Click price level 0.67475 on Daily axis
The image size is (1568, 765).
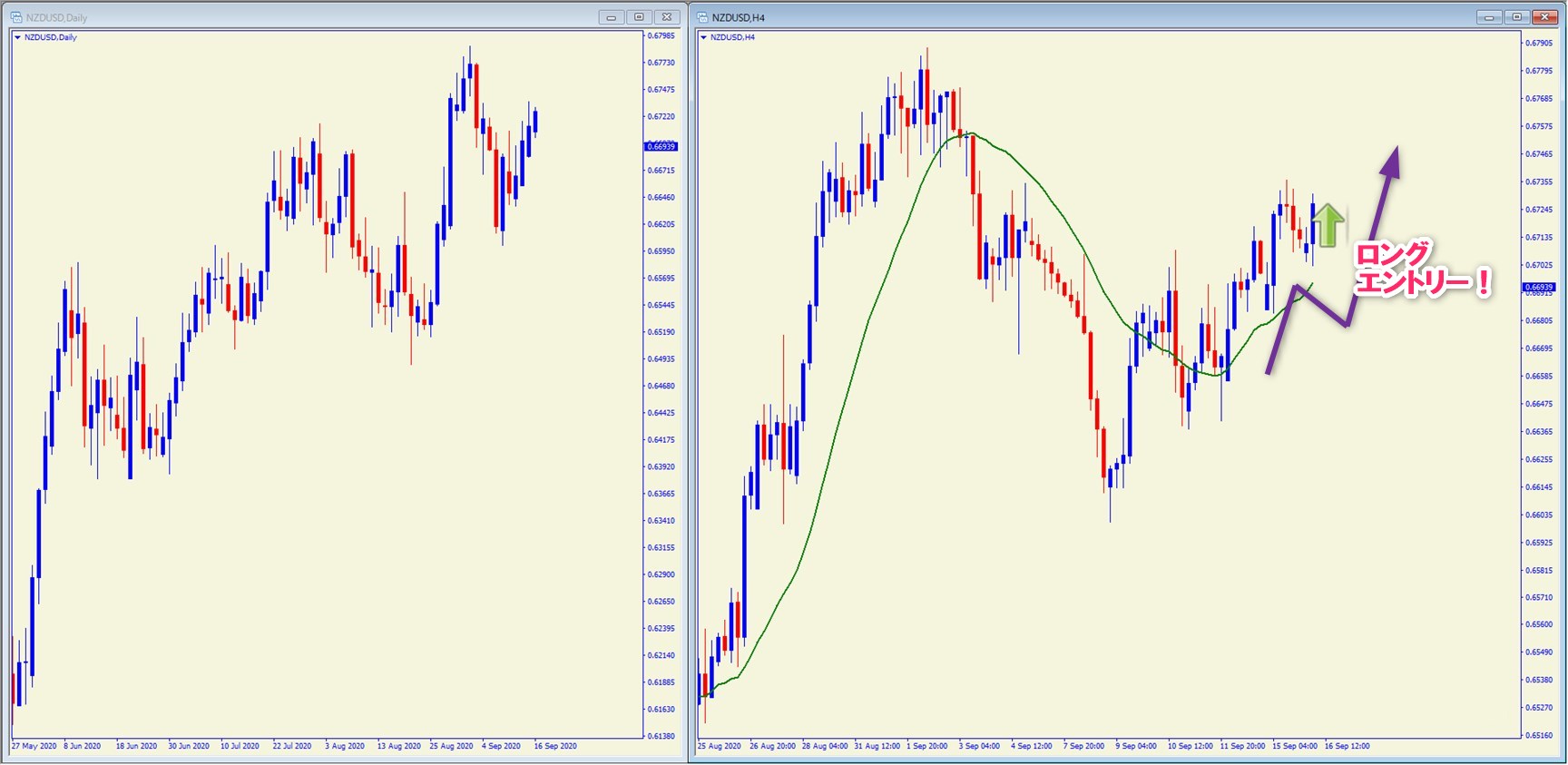[661, 90]
